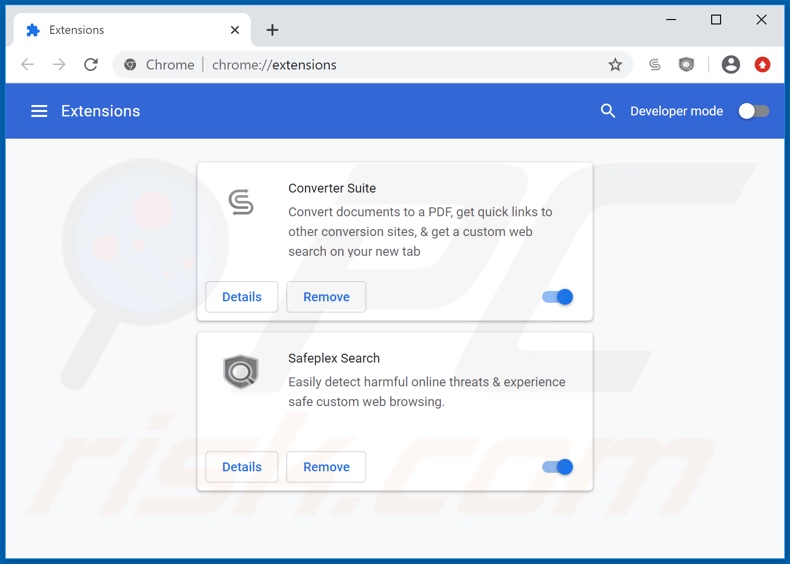This screenshot has height=564, width=790.
Task: Remove the Converter Suite extension
Action: point(326,297)
